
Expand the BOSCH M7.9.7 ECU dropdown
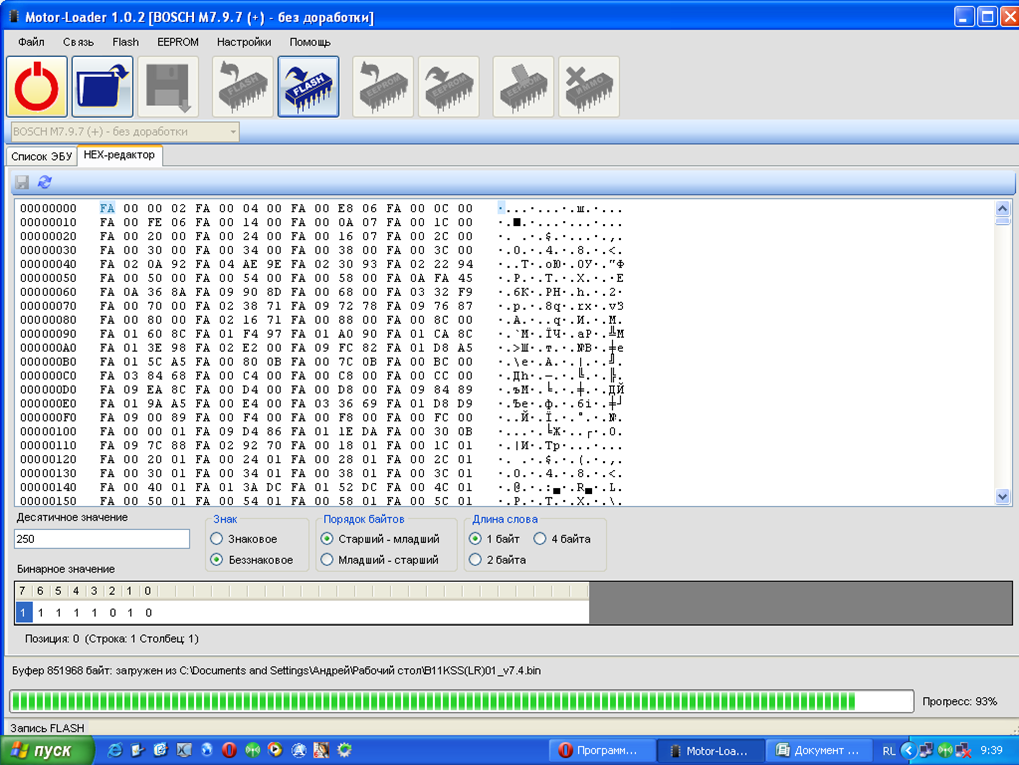pyautogui.click(x=233, y=132)
